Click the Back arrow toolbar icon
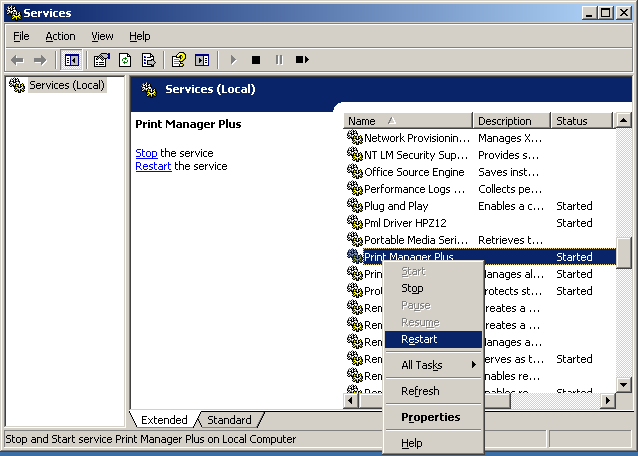 (x=17, y=60)
